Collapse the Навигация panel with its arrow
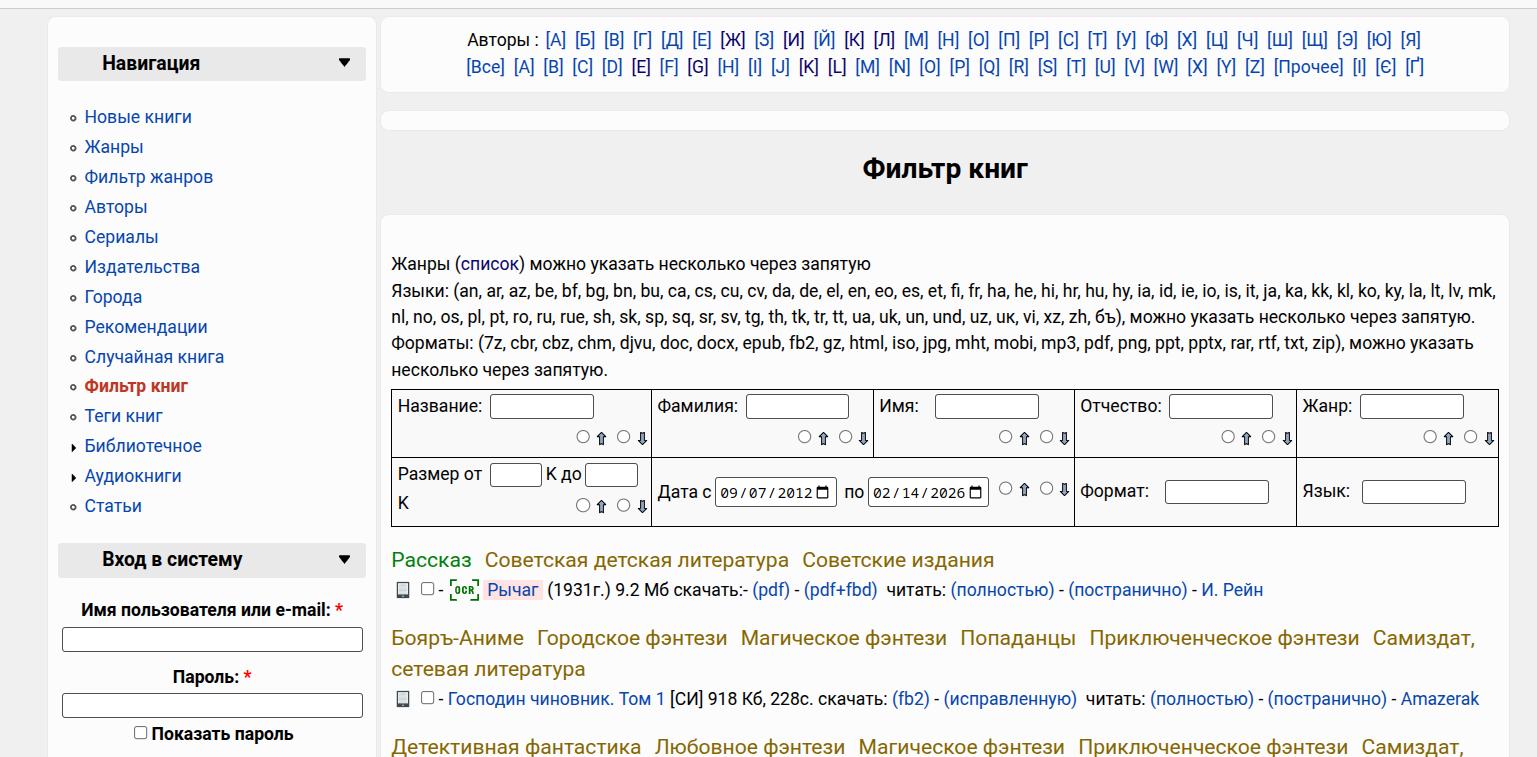 click(345, 63)
